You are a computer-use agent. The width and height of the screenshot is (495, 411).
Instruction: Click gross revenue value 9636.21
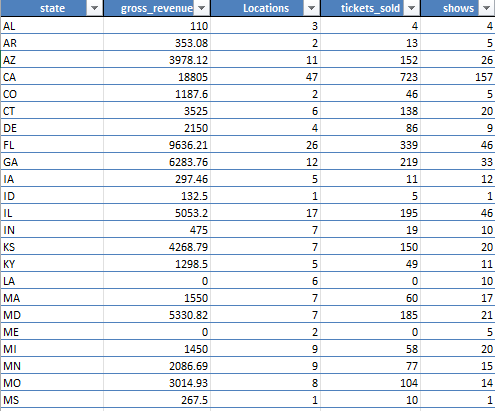188,145
